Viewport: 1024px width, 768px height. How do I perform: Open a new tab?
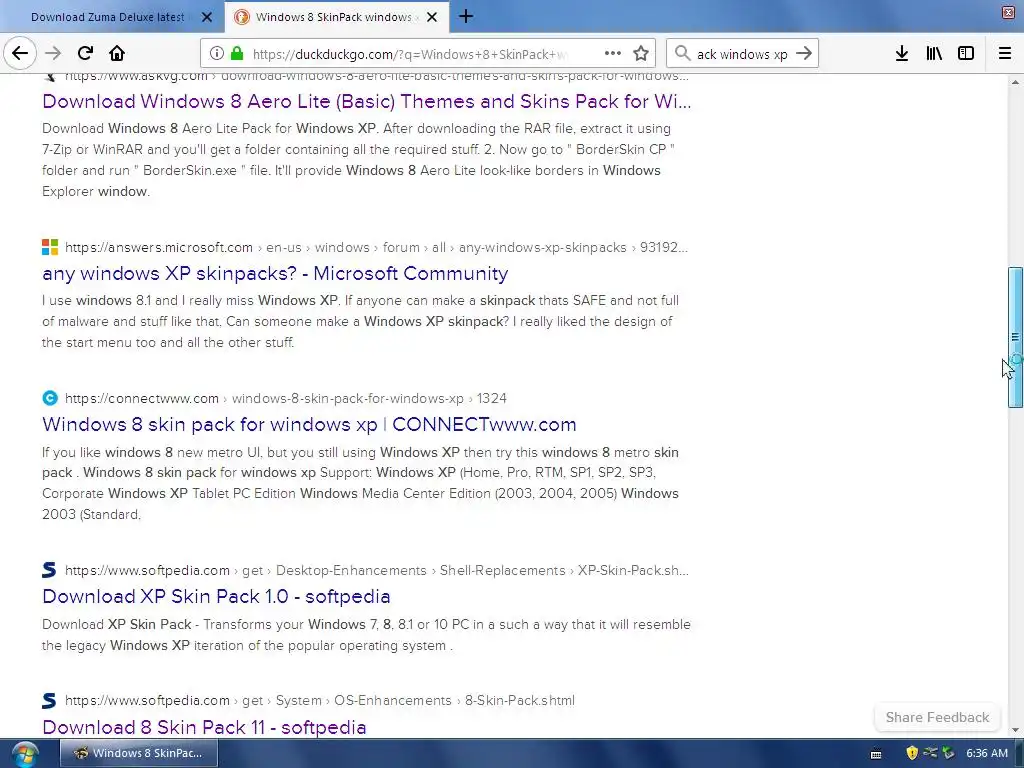(x=466, y=16)
